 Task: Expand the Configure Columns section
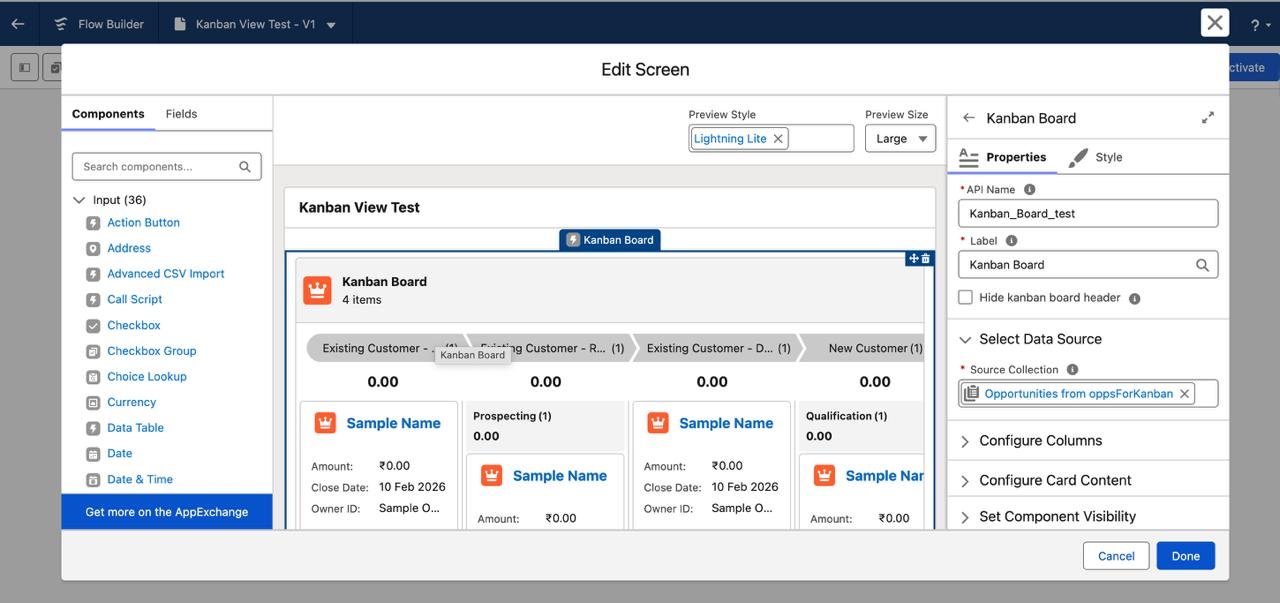point(1040,441)
